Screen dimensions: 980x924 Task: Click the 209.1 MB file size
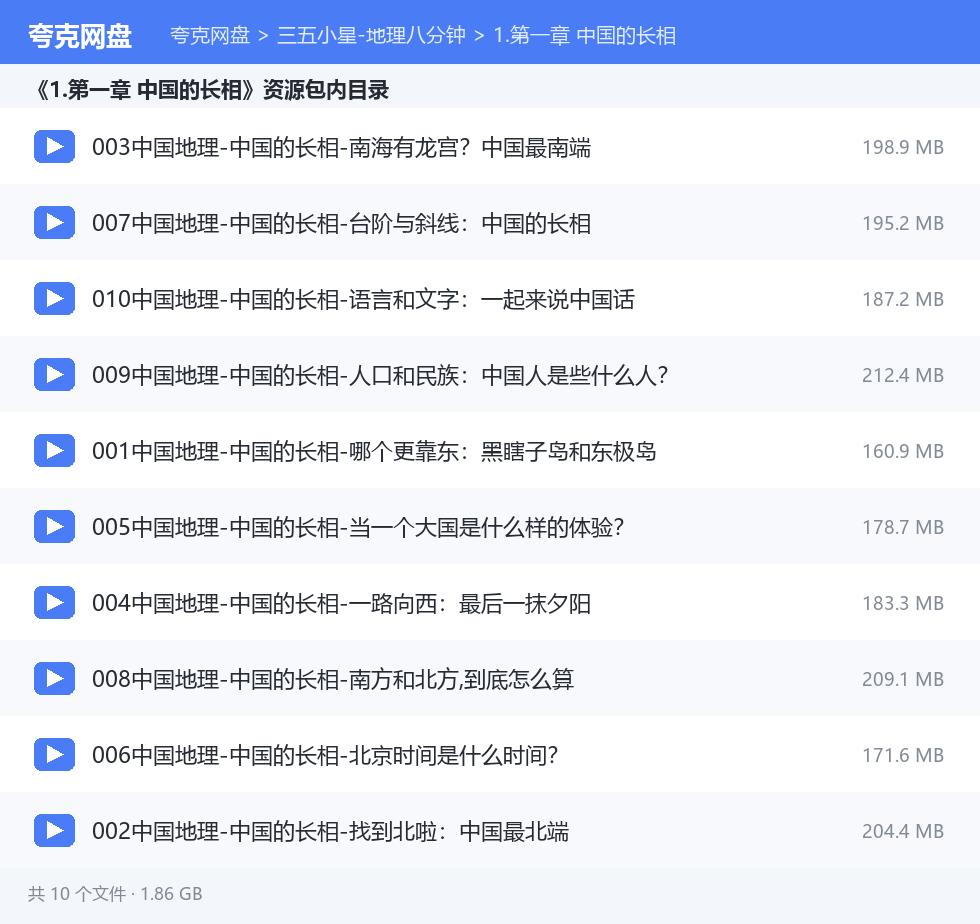903,680
